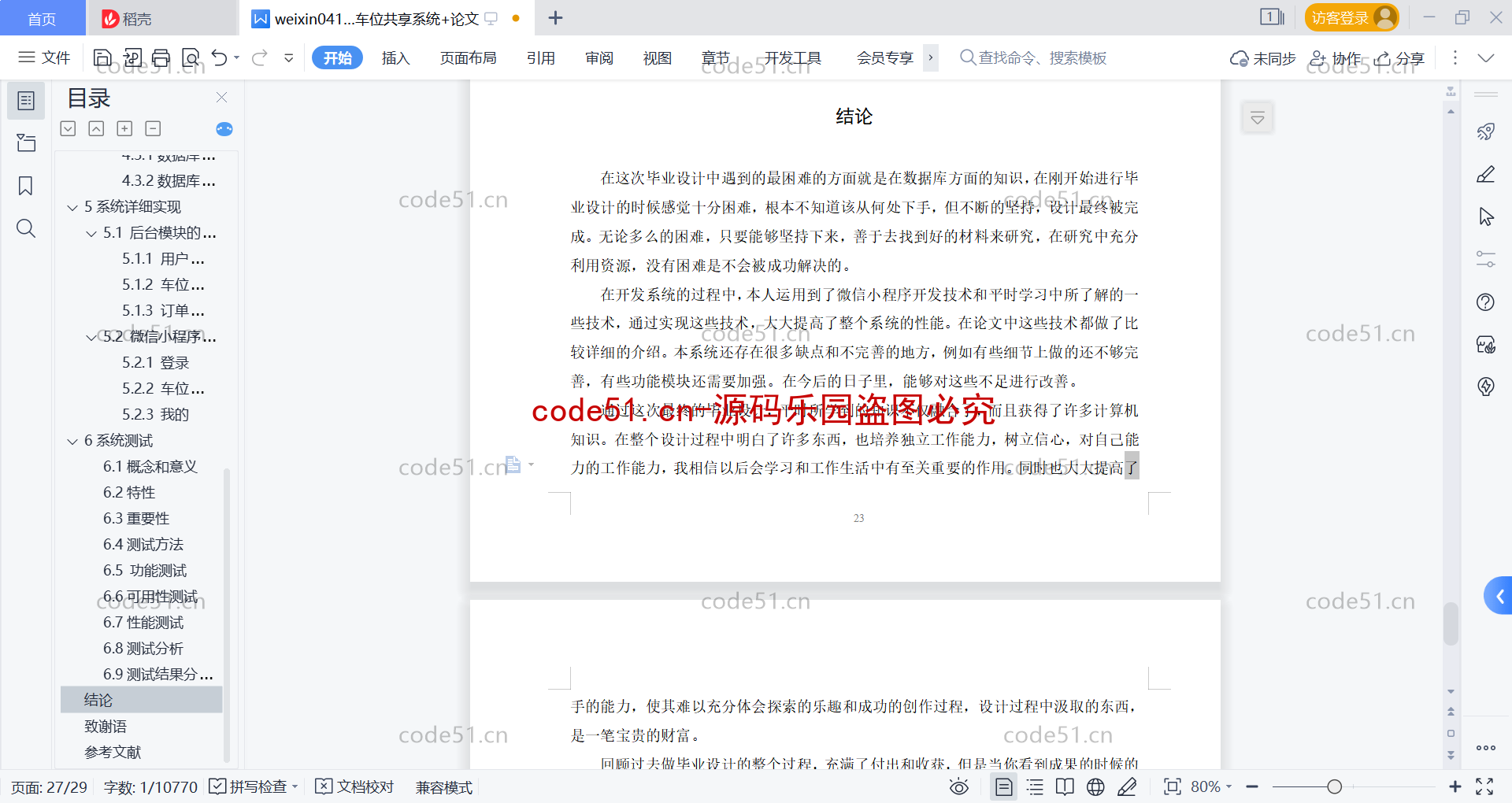The image size is (1512, 803).
Task: Expand ribbon tabs with right chevron
Action: (931, 57)
